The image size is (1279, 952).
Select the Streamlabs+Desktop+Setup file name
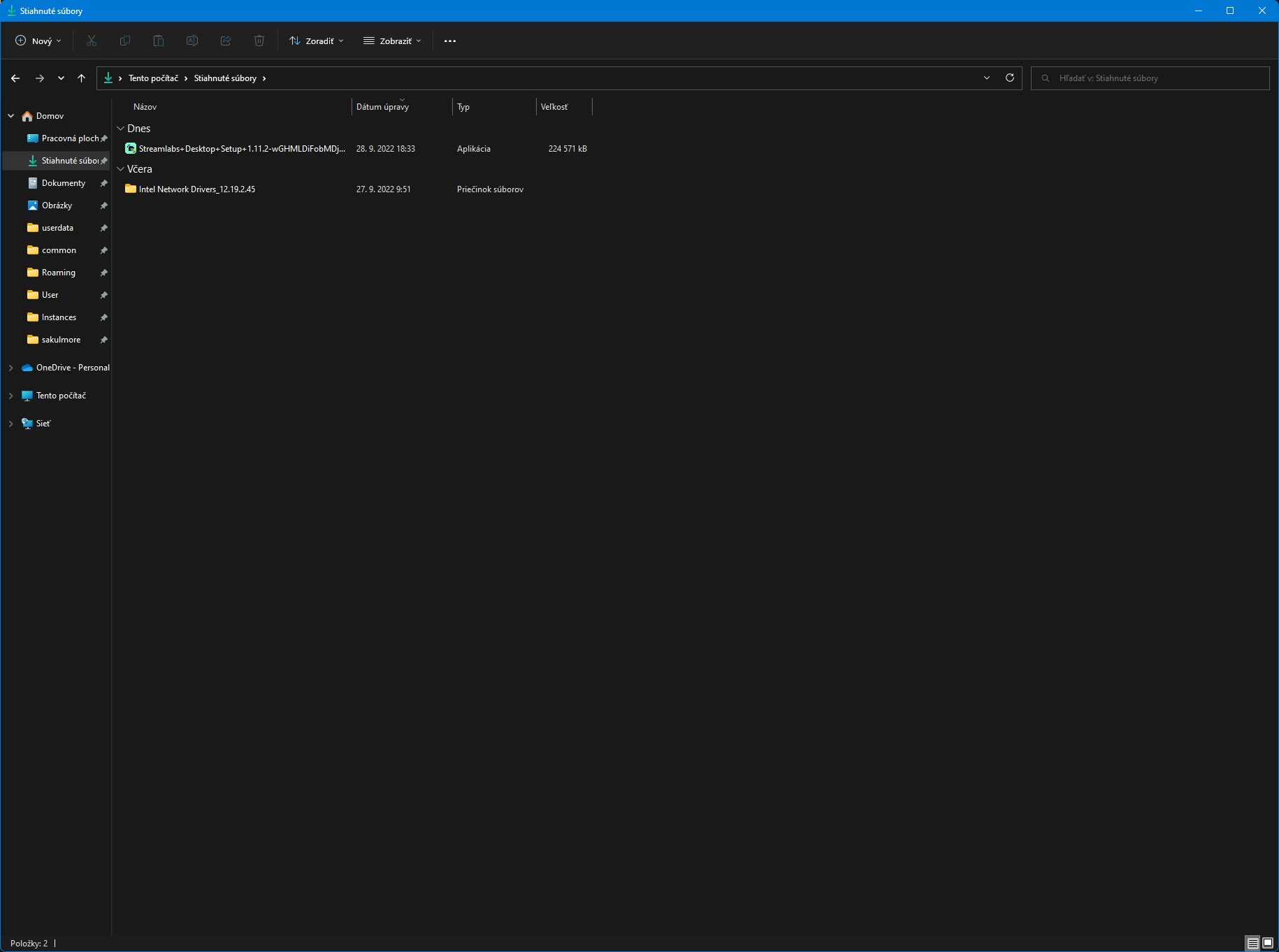pos(242,149)
